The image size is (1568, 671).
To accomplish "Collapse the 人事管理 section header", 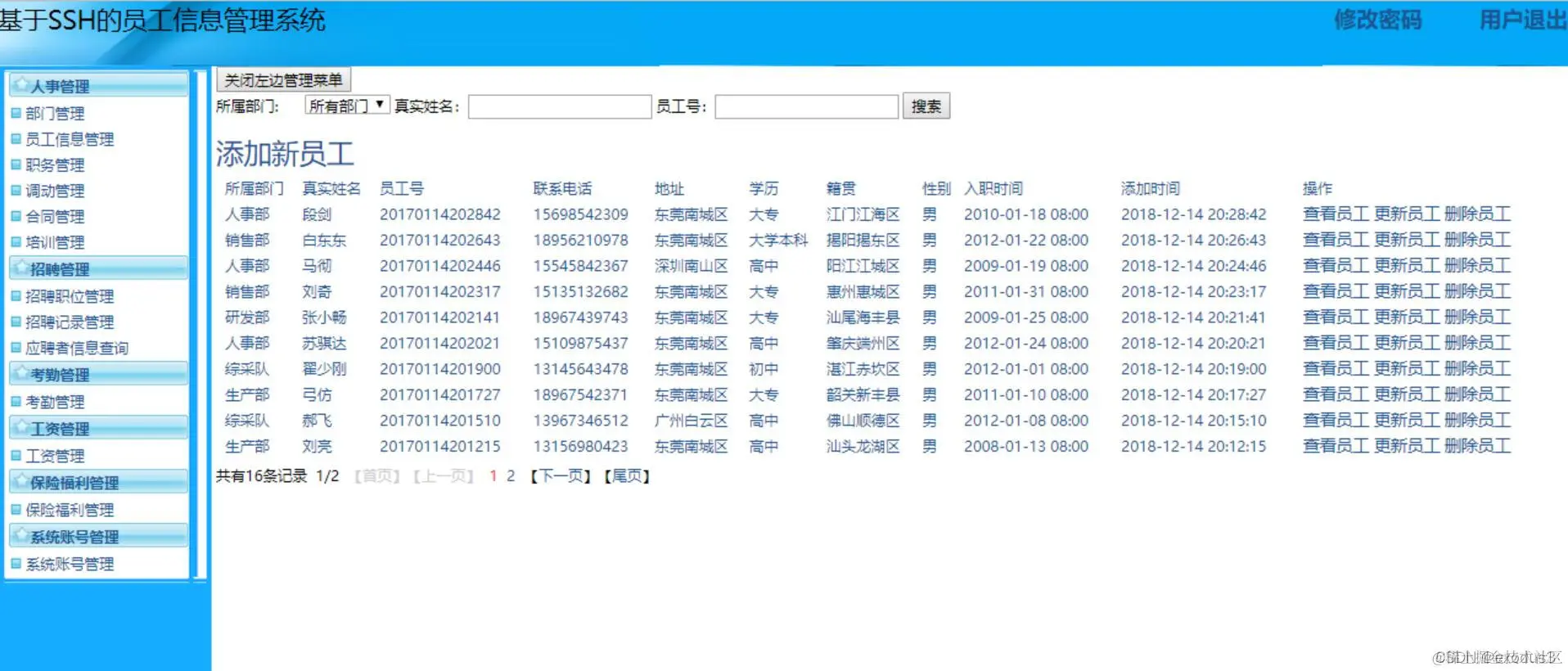I will (98, 85).
